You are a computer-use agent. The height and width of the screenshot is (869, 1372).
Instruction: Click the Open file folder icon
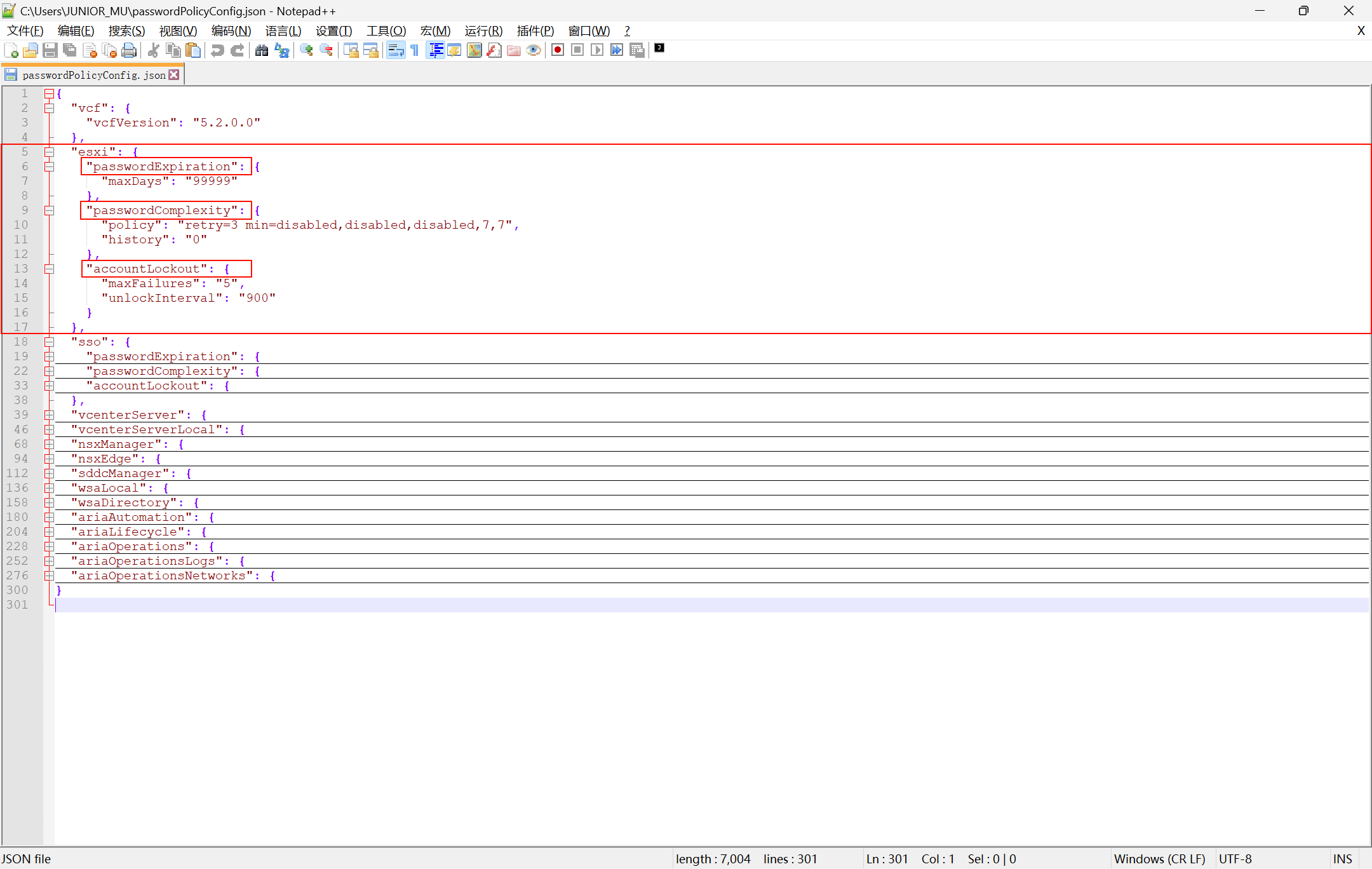(x=30, y=50)
